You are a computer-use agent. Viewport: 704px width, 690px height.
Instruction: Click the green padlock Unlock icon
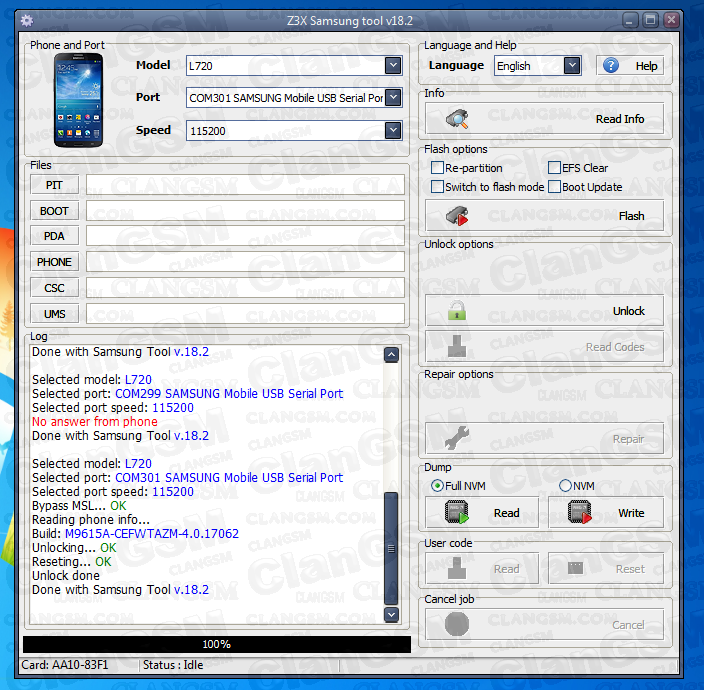457,311
